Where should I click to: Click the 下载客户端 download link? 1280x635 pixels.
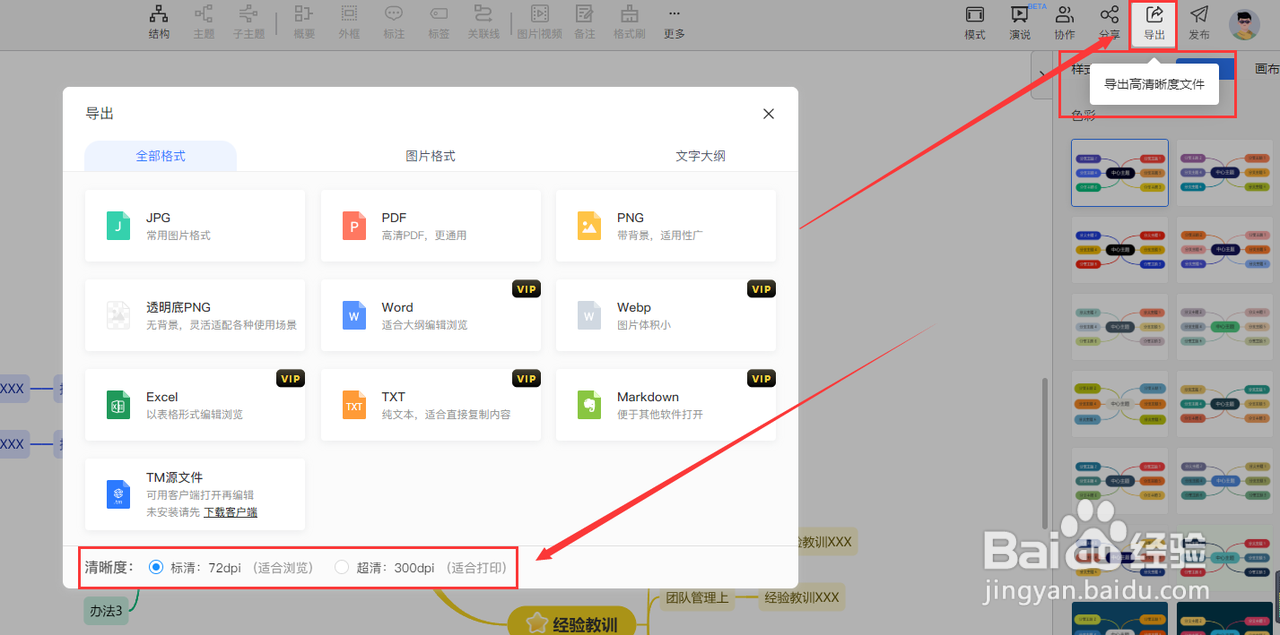pos(231,512)
